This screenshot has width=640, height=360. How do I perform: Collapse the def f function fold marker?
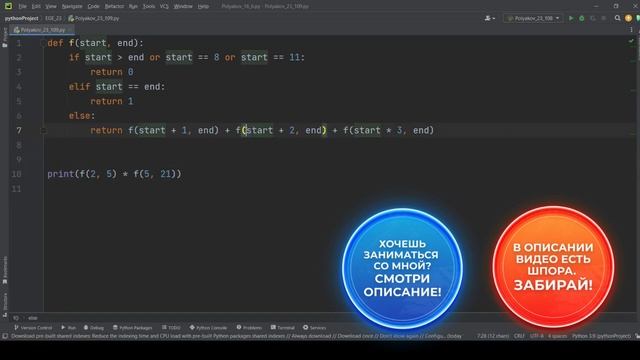coord(43,43)
